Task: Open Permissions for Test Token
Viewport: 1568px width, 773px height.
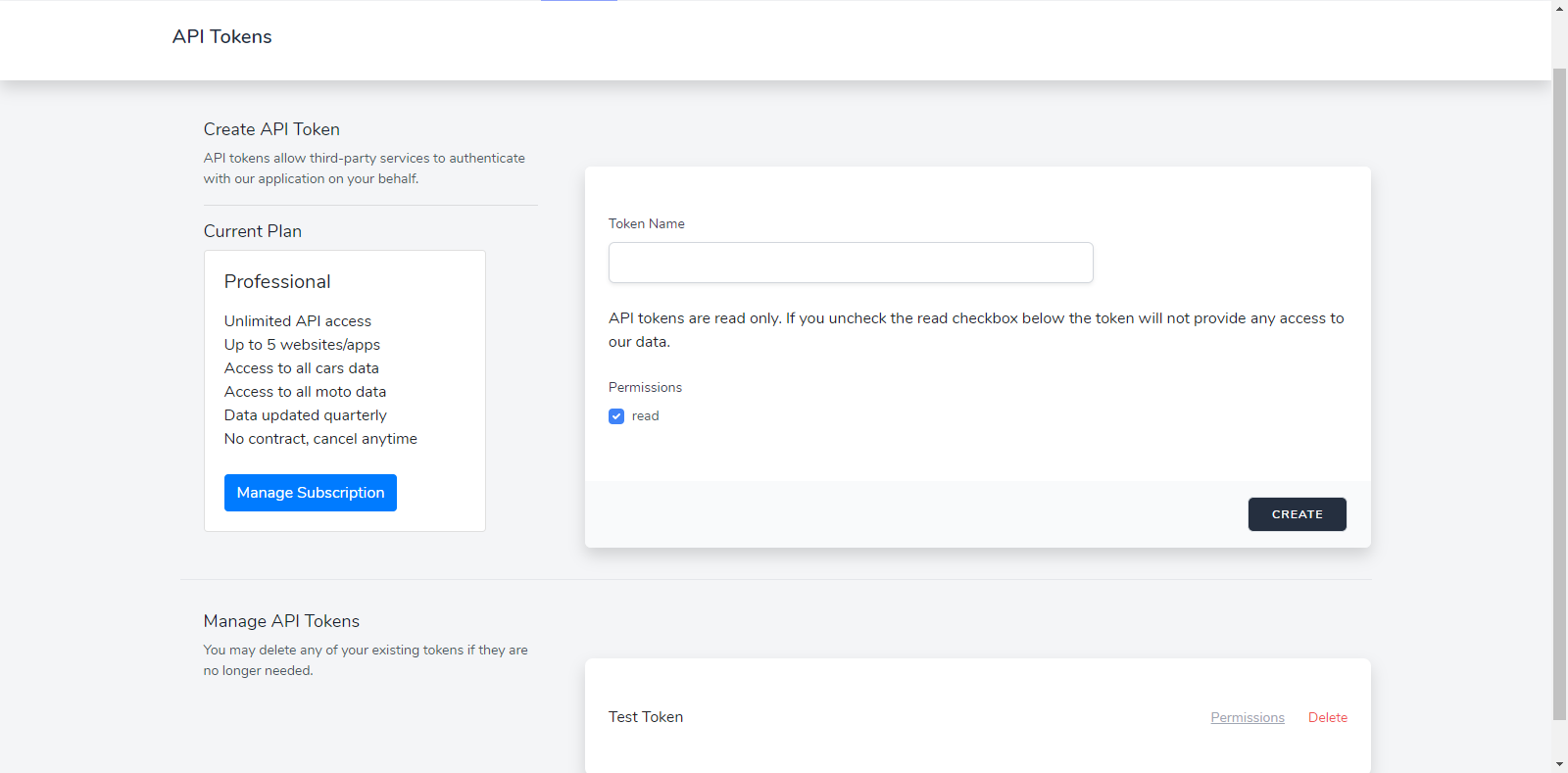Action: tap(1248, 718)
